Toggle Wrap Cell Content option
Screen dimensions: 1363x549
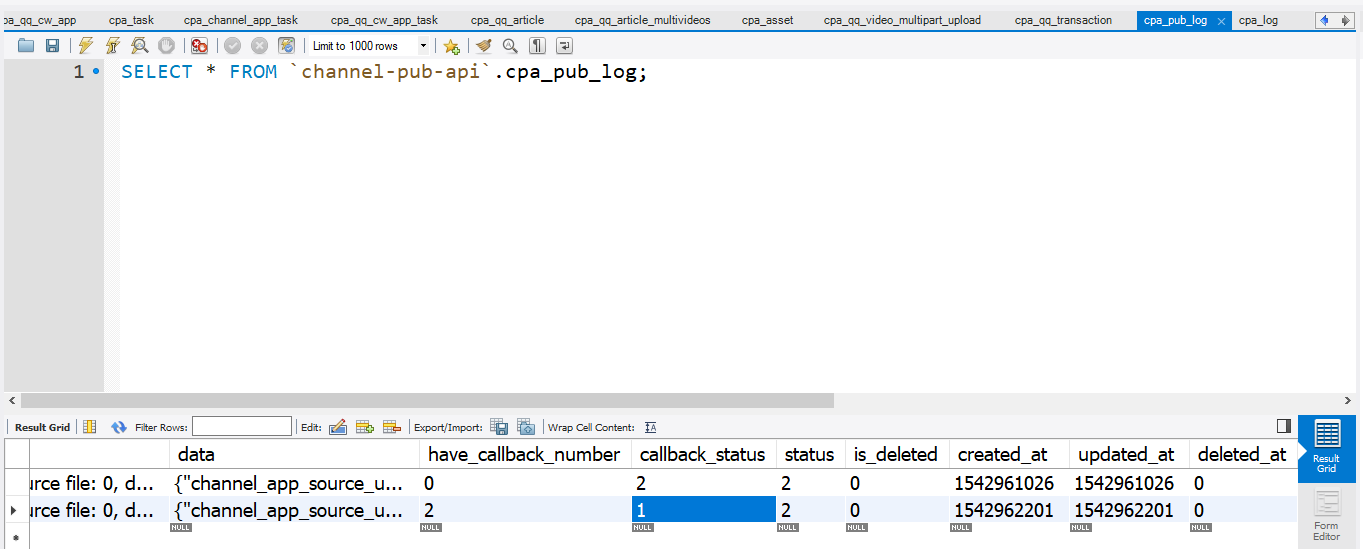[651, 427]
